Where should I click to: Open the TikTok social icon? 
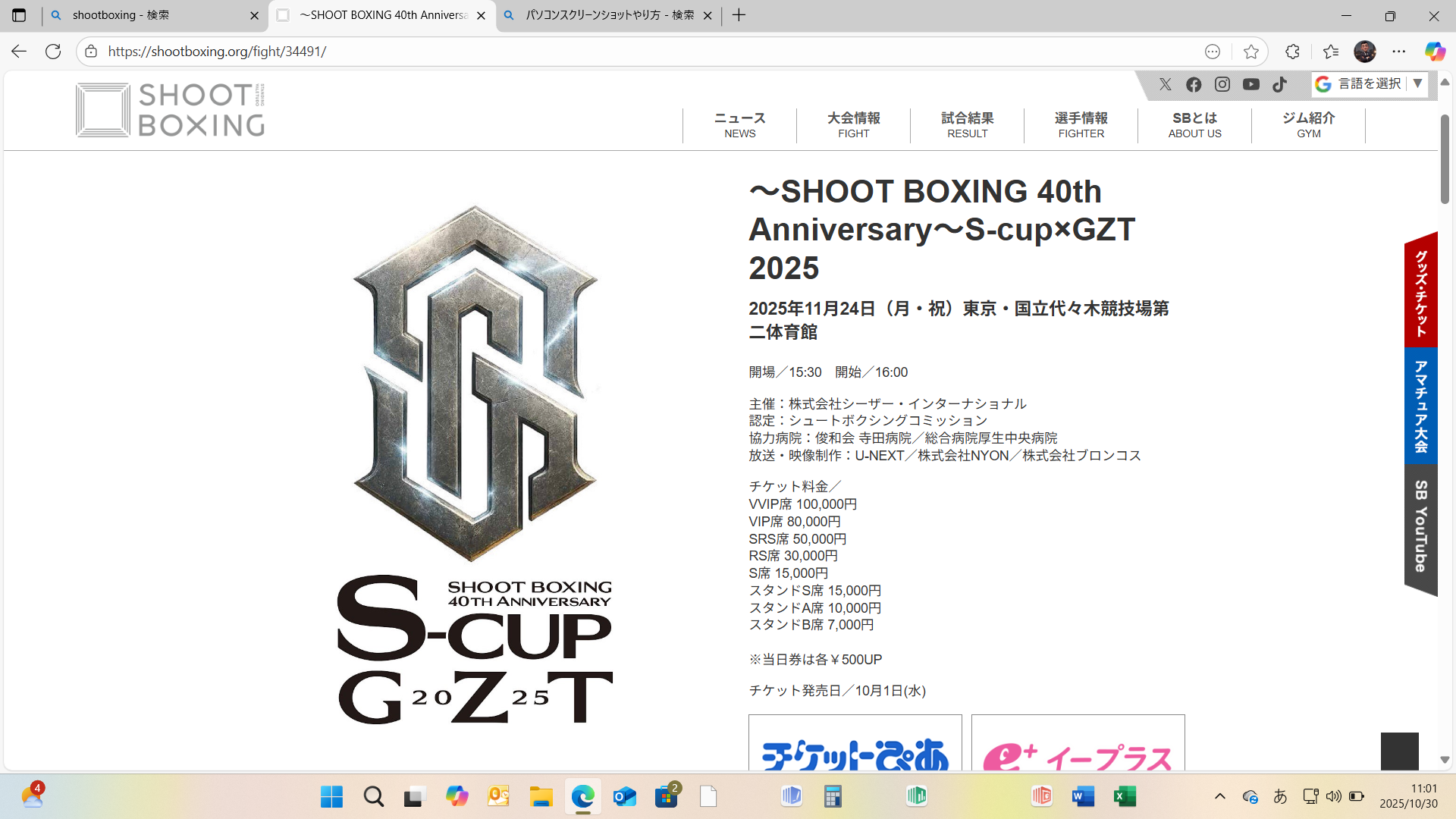pos(1280,84)
